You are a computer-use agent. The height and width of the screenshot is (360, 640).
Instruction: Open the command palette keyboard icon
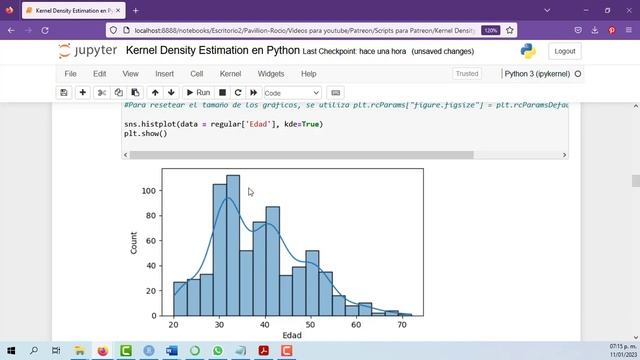coord(336,93)
